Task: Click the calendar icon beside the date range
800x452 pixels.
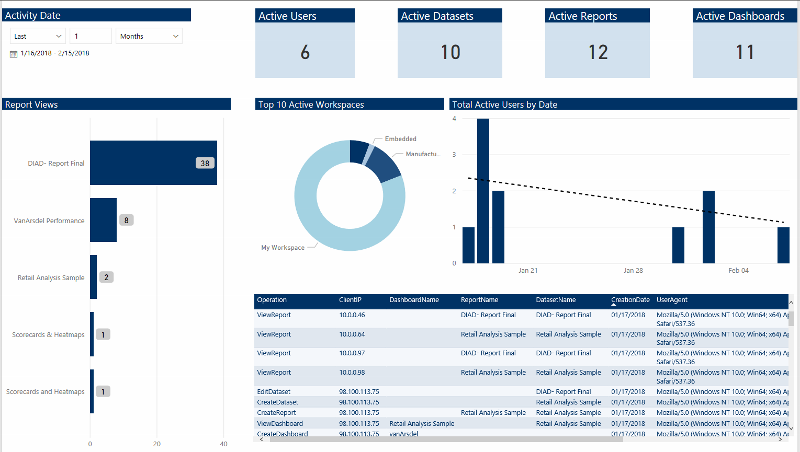Action: [14, 53]
